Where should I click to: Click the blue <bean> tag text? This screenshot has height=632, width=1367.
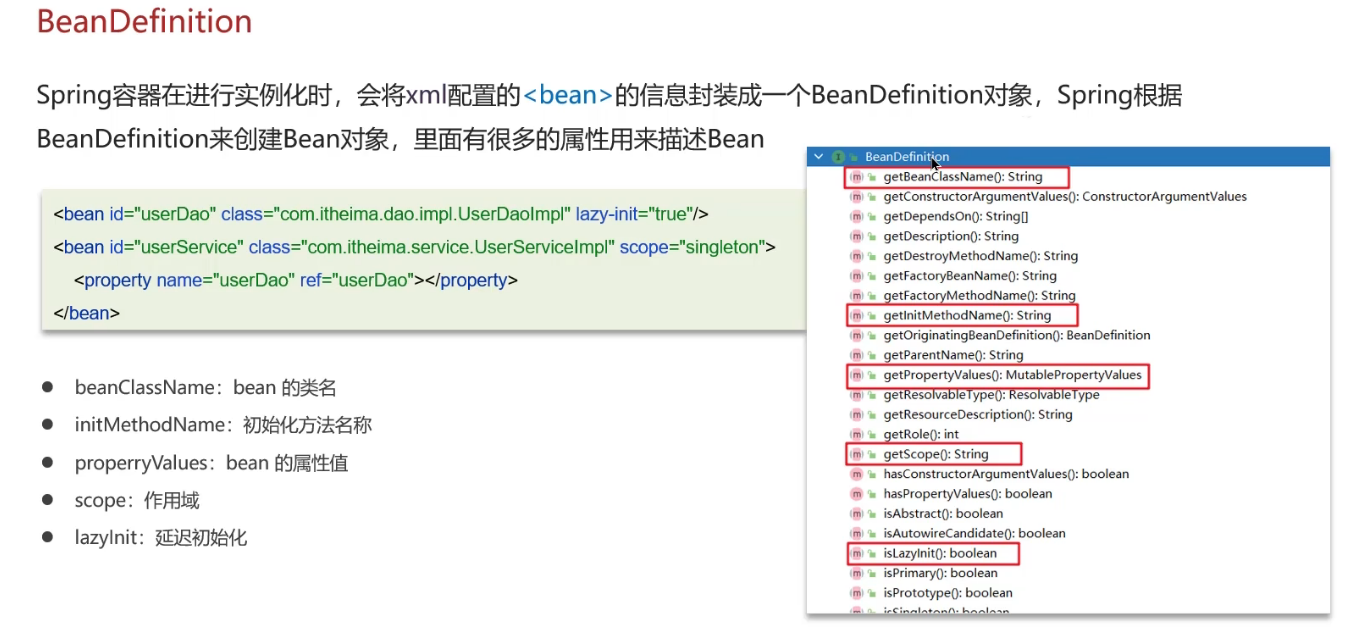(567, 96)
